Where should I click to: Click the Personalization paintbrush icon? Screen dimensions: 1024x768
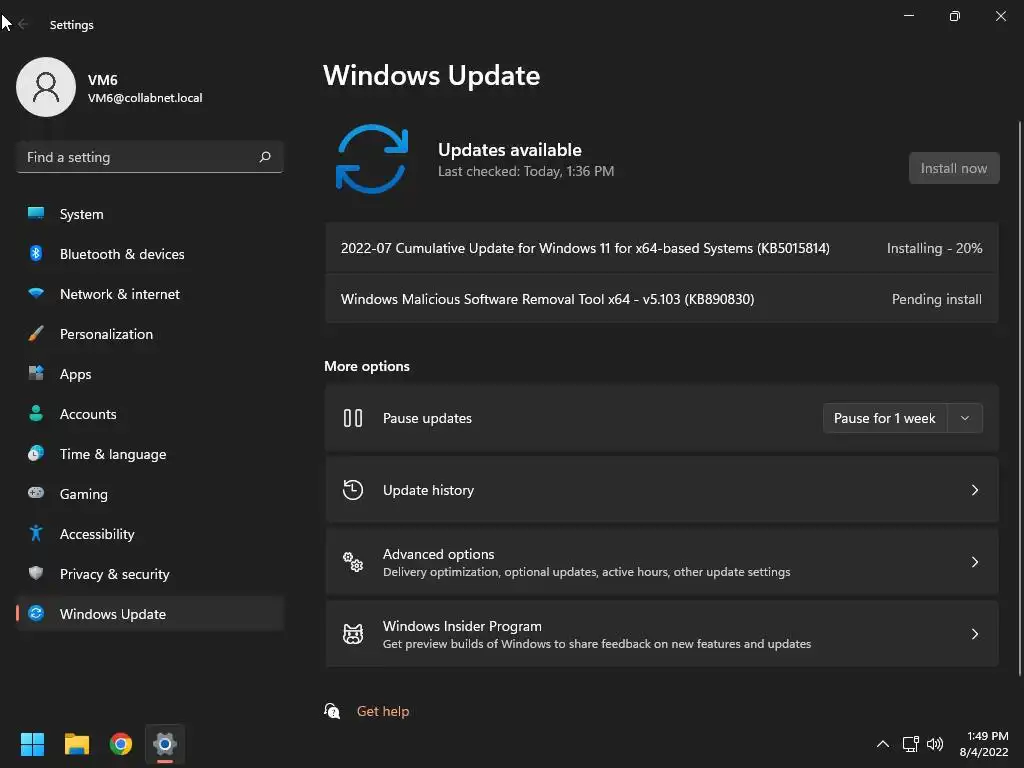pos(36,334)
